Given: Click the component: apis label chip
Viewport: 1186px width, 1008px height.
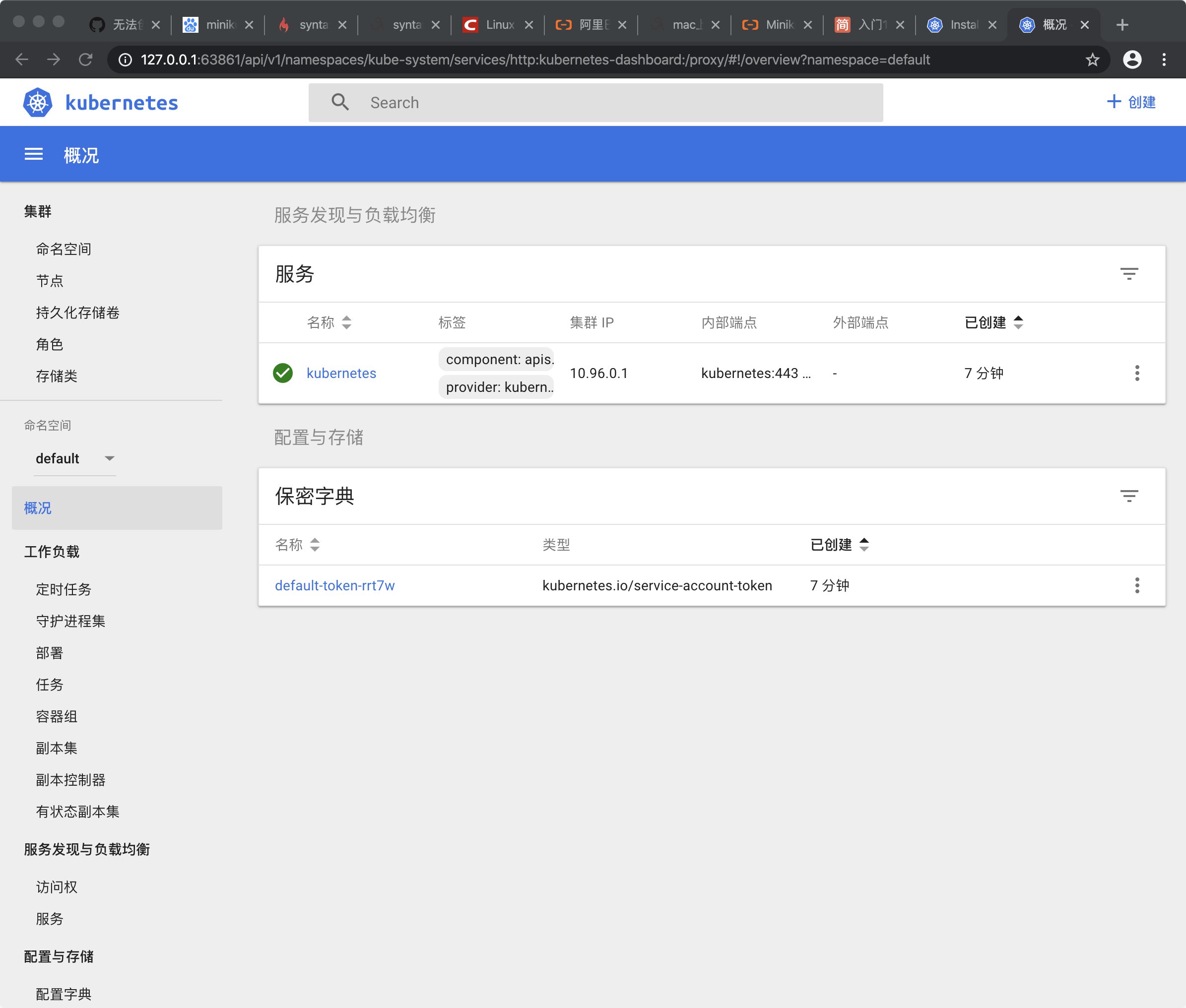Looking at the screenshot, I should [496, 359].
